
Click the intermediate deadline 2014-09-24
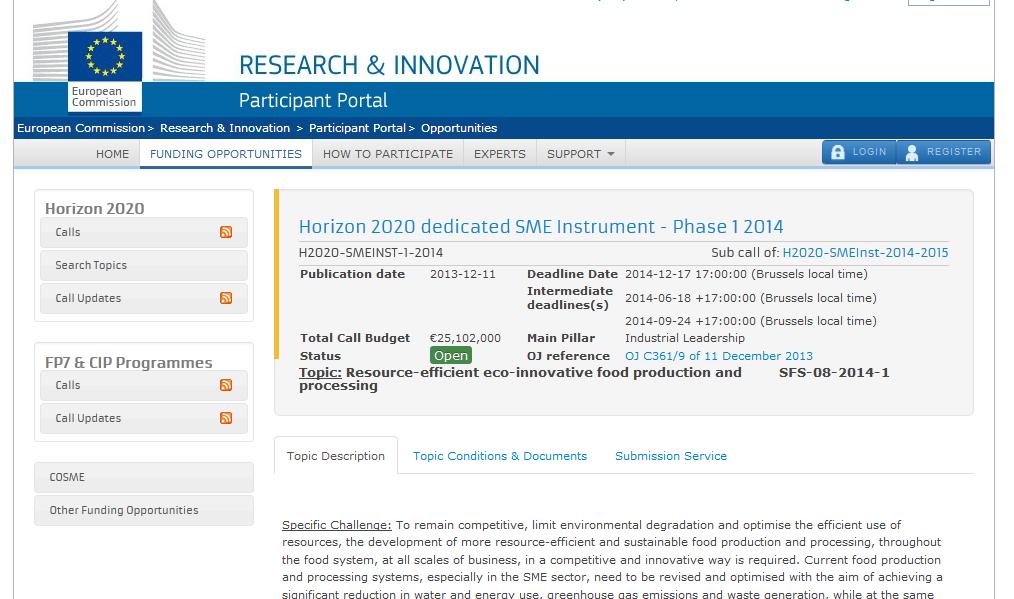coord(751,321)
